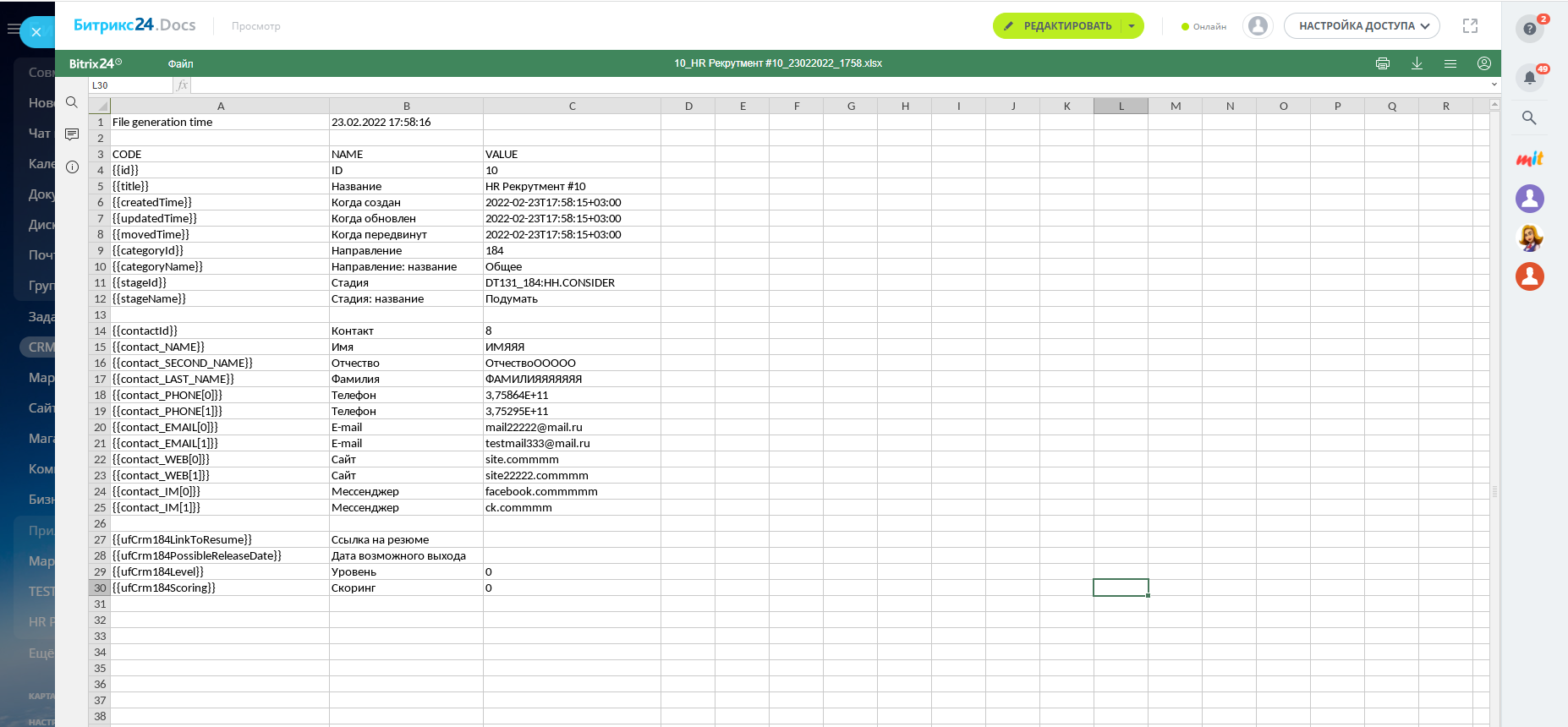Open the notifications bell icon
1568x727 pixels.
1529,78
